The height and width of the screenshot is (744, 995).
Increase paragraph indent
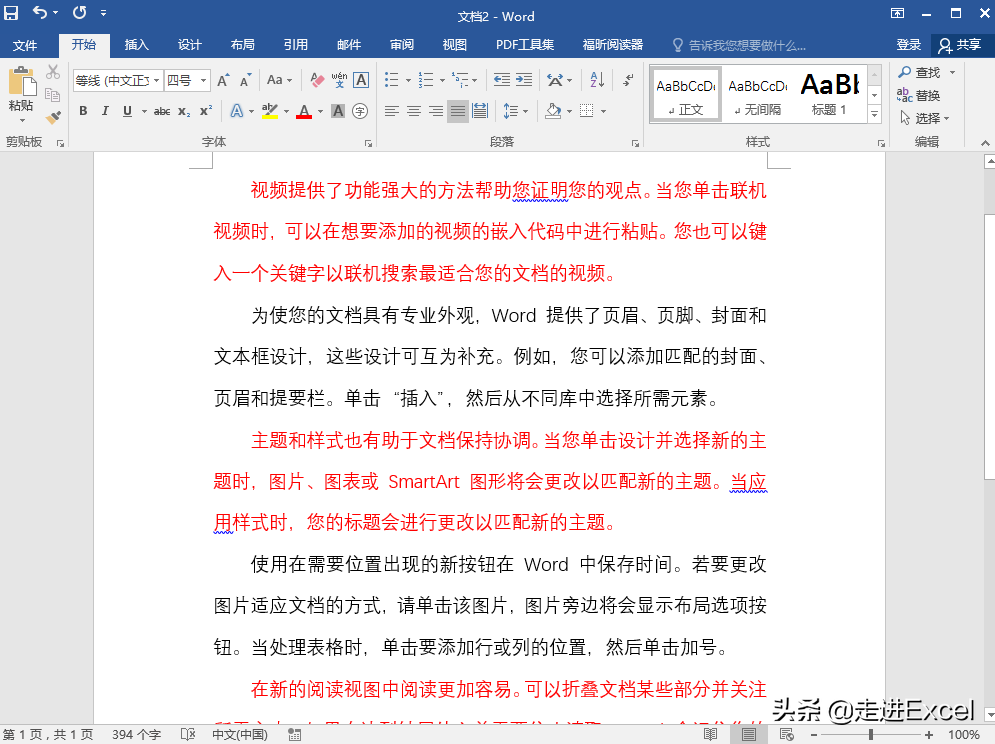524,80
